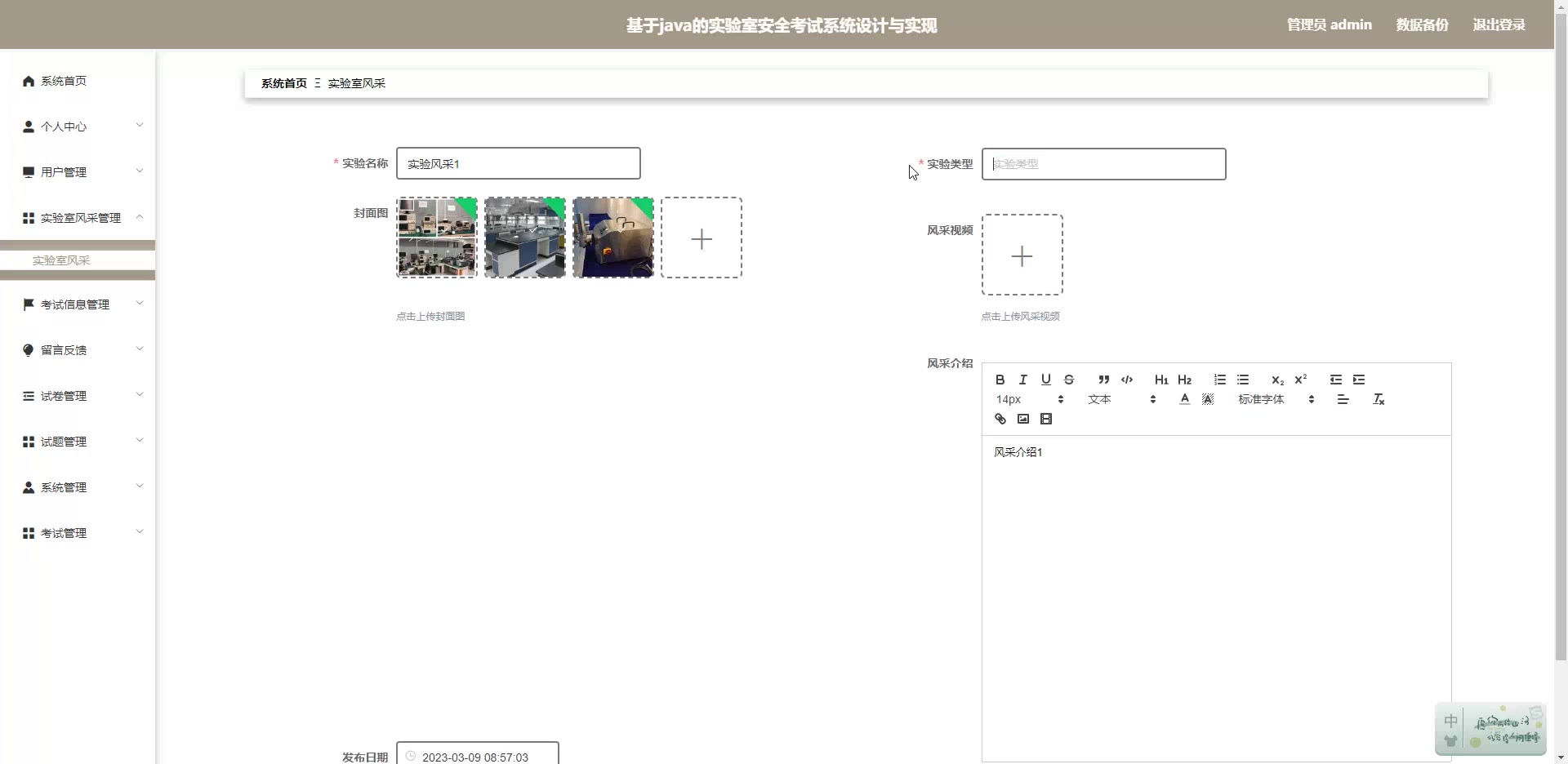The width and height of the screenshot is (1568, 764).
Task: Clear text formatting
Action: (x=1379, y=399)
